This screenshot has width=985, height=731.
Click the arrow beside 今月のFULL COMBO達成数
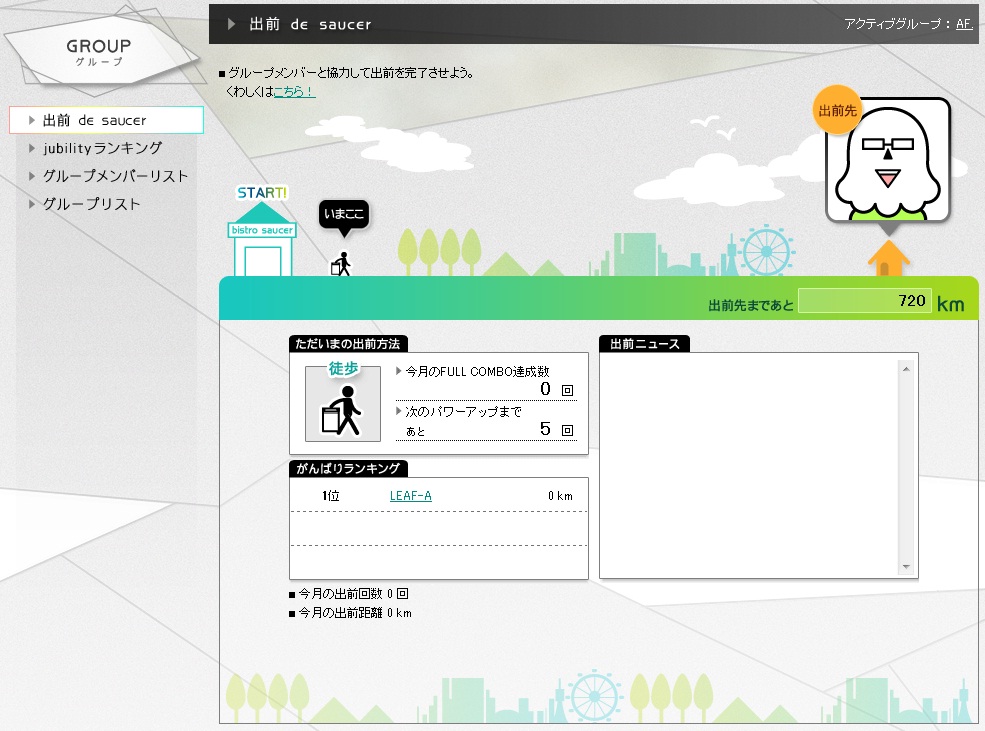[x=400, y=371]
